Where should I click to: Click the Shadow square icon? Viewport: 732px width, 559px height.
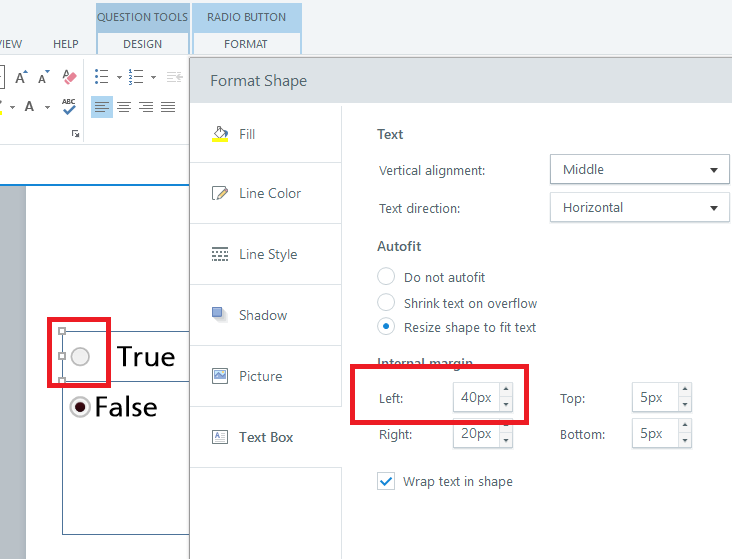(220, 314)
